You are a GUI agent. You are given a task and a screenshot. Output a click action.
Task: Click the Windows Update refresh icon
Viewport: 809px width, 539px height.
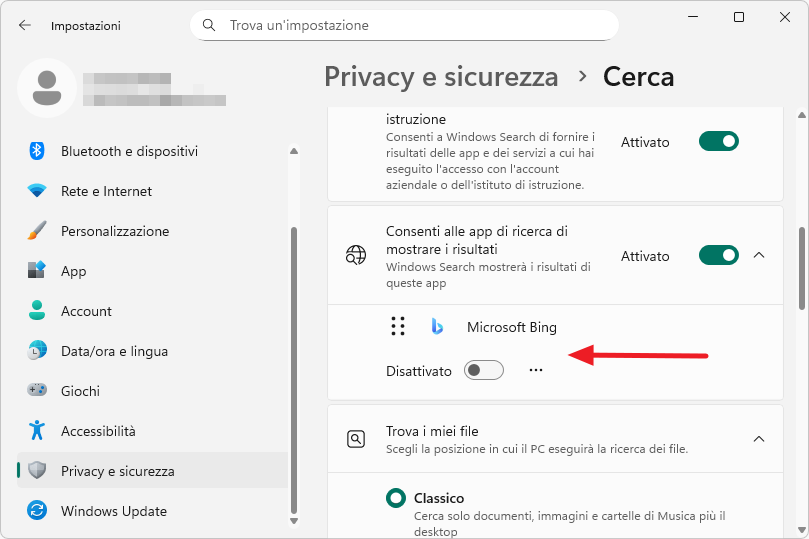click(x=37, y=511)
